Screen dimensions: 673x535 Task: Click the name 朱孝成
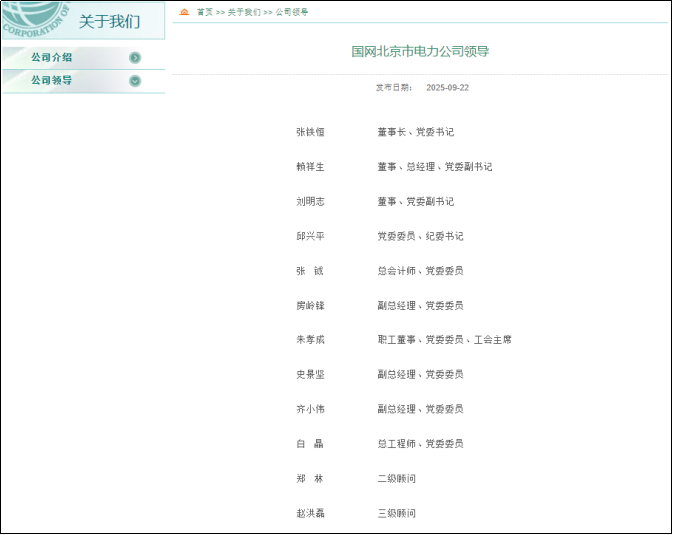[x=310, y=340]
